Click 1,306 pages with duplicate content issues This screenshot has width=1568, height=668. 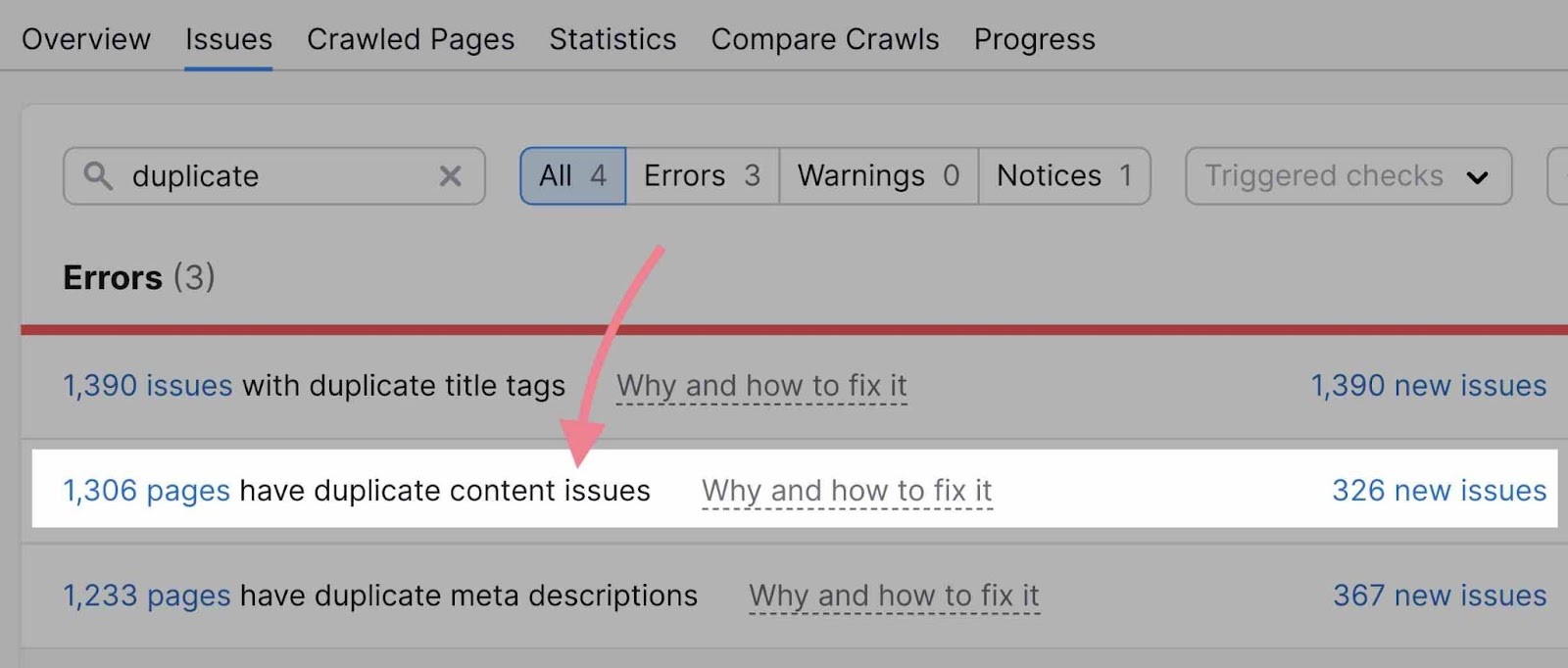[145, 491]
